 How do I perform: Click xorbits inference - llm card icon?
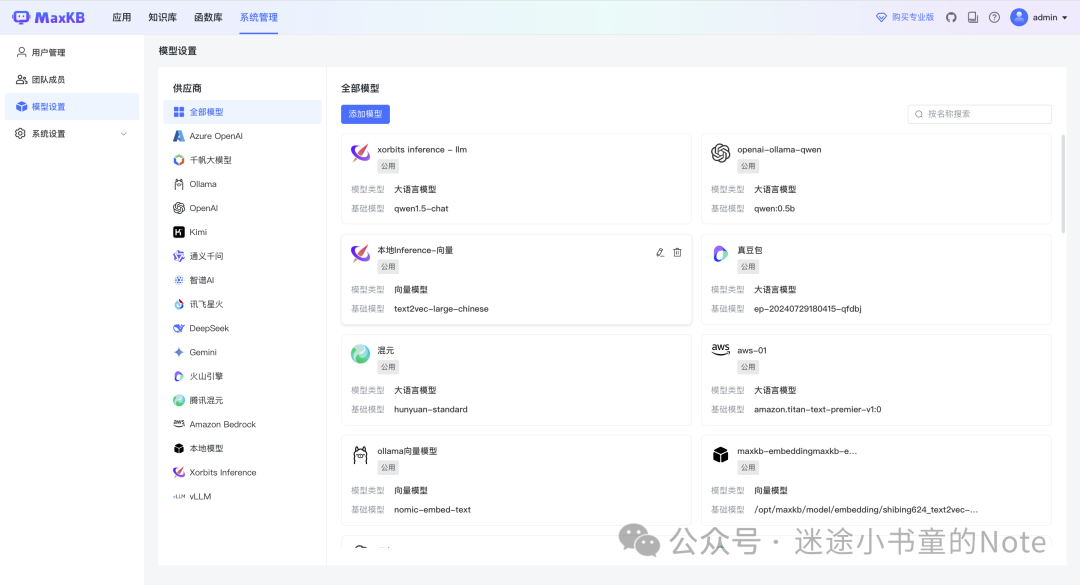click(x=360, y=153)
